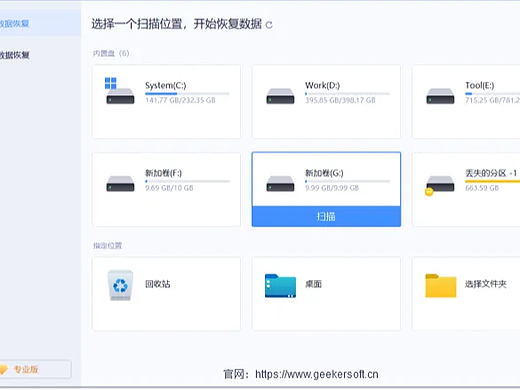Click the System(C:) drive icon

(x=120, y=91)
